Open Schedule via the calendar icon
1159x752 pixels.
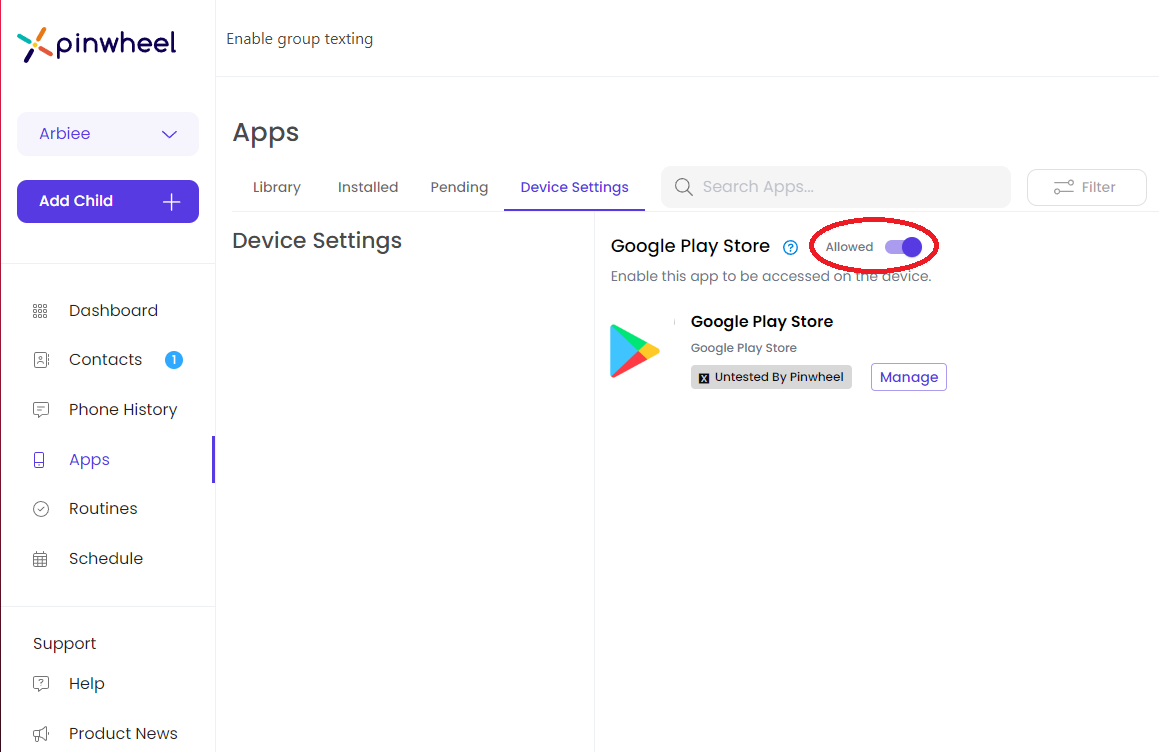pos(40,558)
